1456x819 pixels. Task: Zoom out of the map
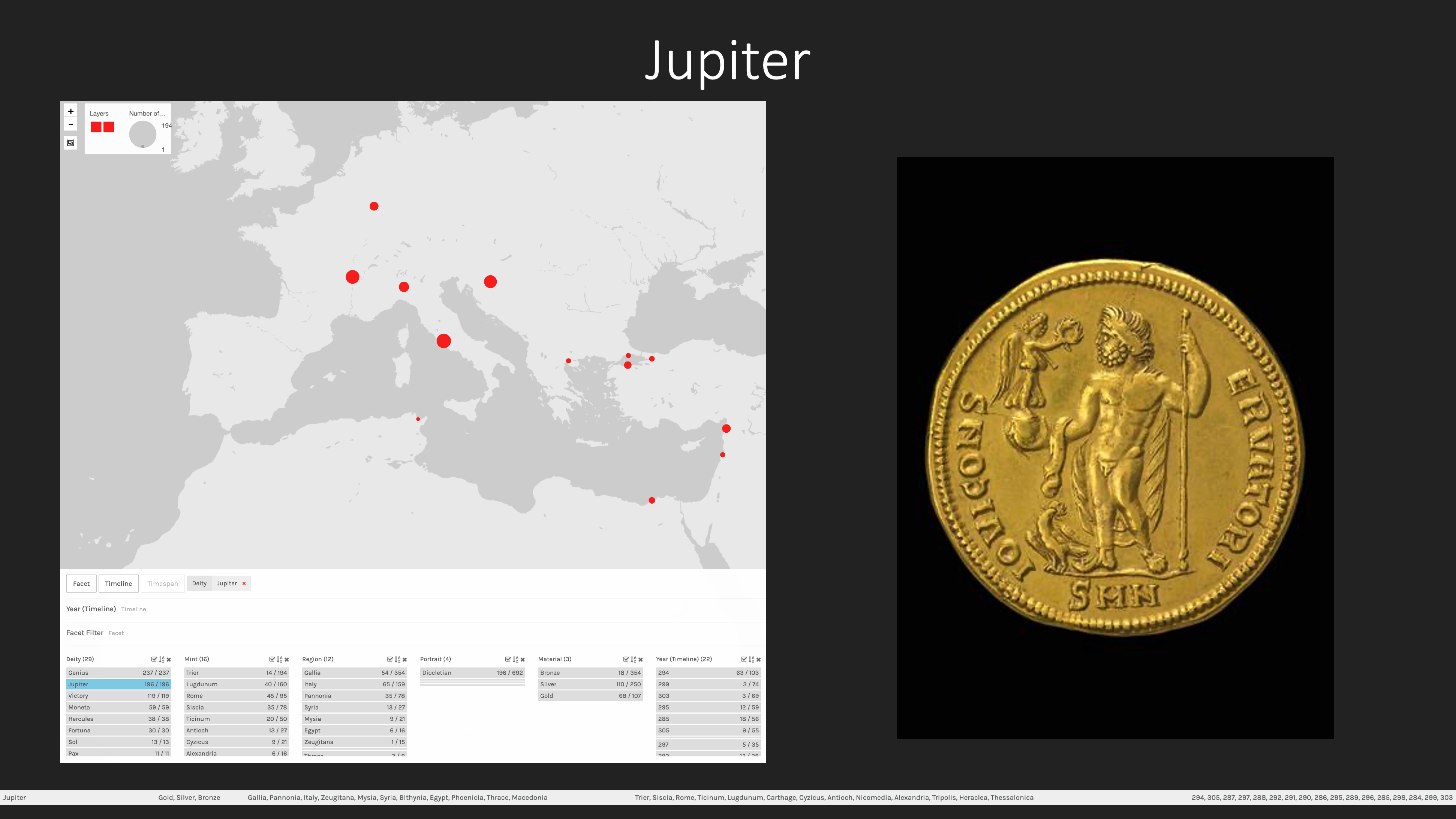(70, 124)
